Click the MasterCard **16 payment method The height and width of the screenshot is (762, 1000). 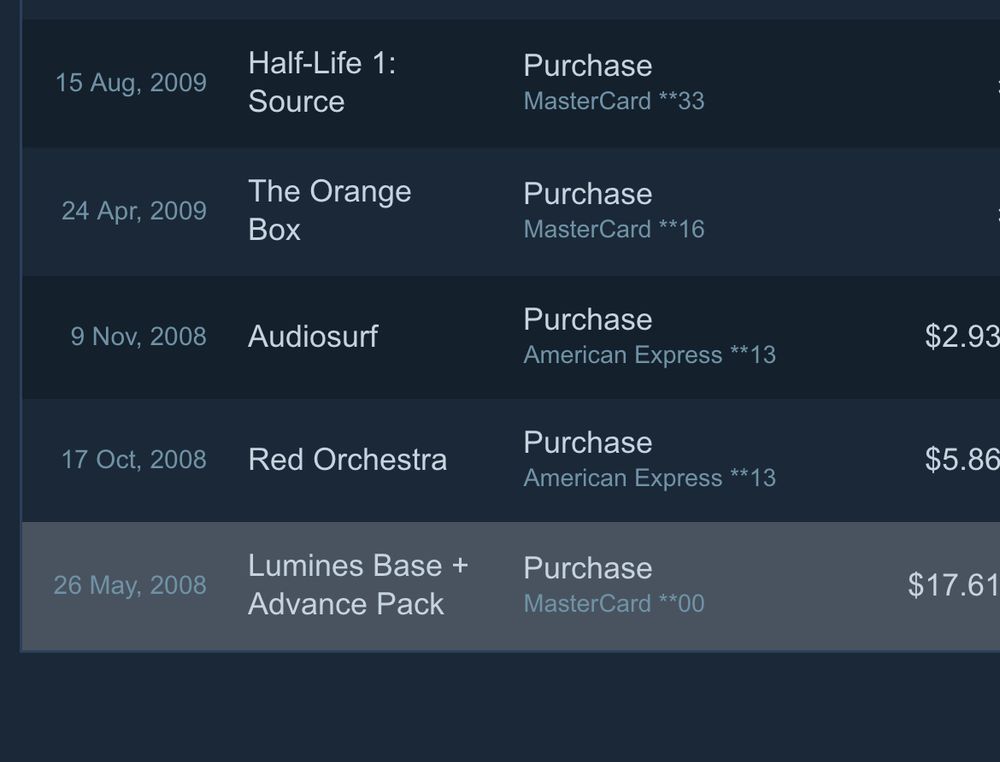point(614,228)
